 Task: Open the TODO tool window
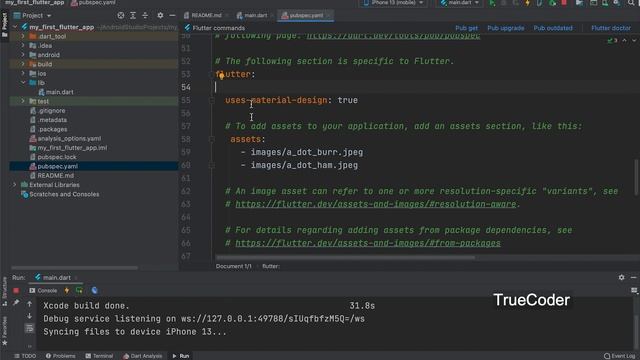pos(25,356)
